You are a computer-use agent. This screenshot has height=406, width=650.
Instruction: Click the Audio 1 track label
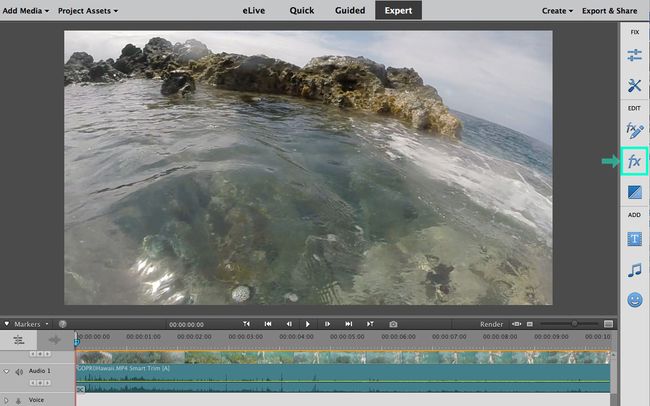point(40,371)
